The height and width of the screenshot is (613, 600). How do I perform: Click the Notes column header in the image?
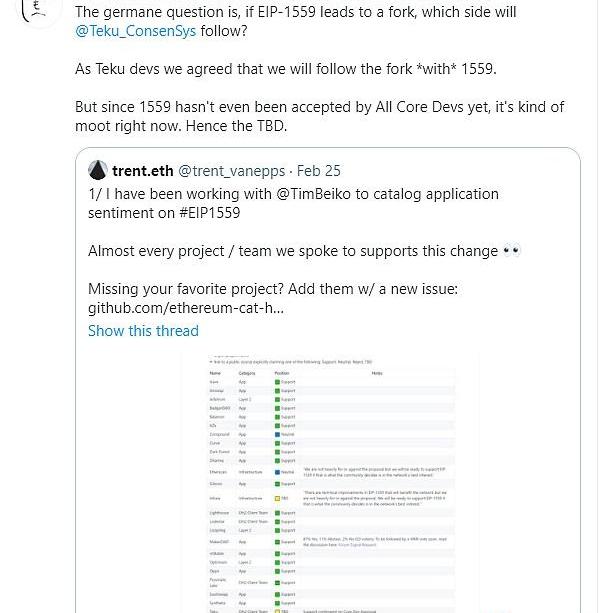point(376,372)
